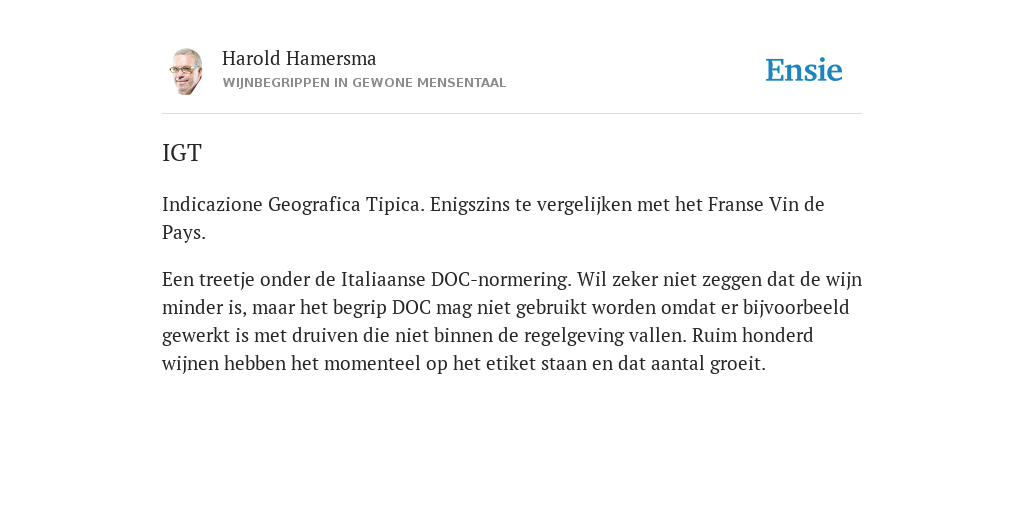Click Harold Hamersma's avatar photo
Screen dimensions: 1024x512
pos(186,71)
